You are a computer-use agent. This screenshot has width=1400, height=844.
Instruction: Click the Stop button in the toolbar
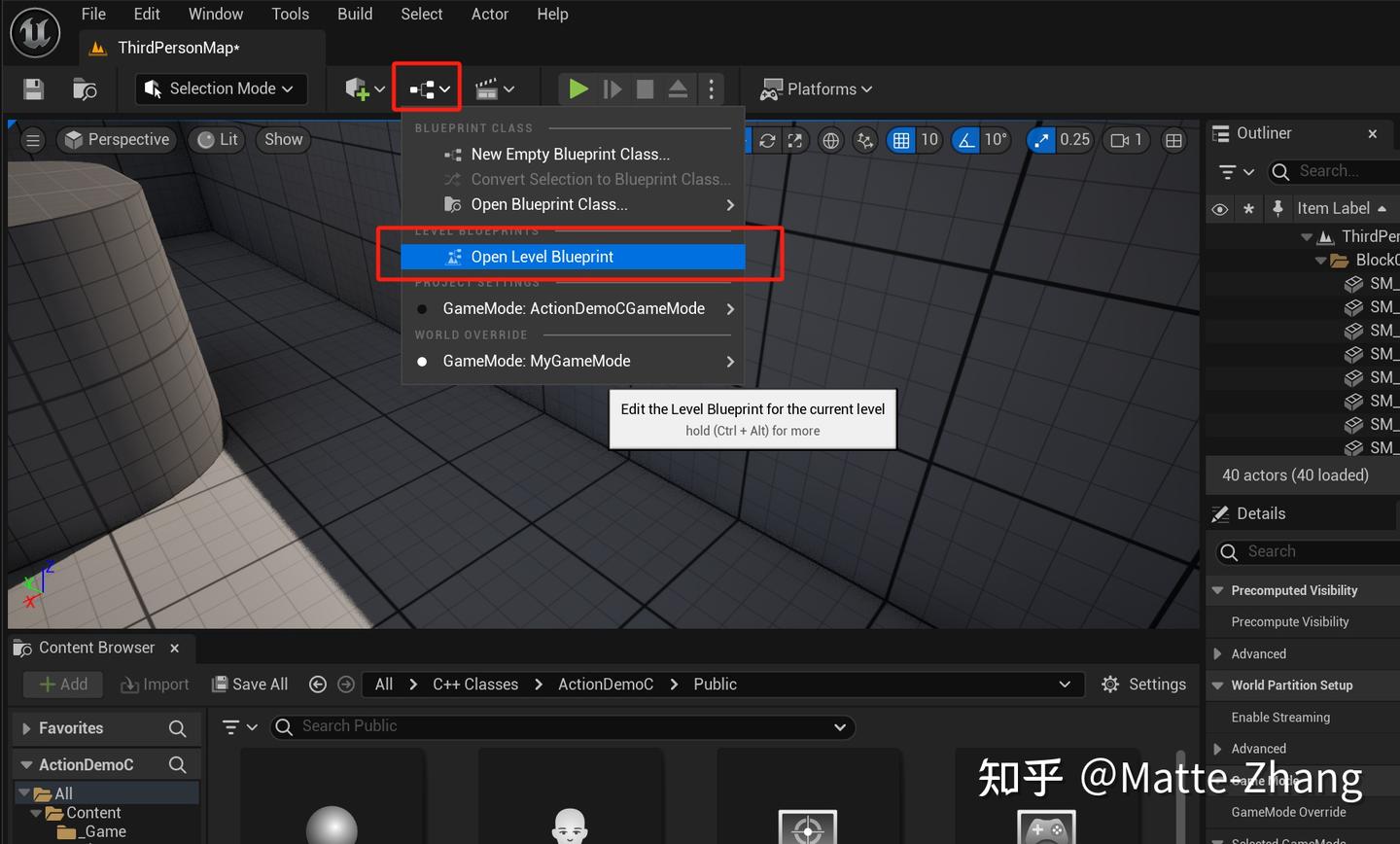(x=644, y=88)
